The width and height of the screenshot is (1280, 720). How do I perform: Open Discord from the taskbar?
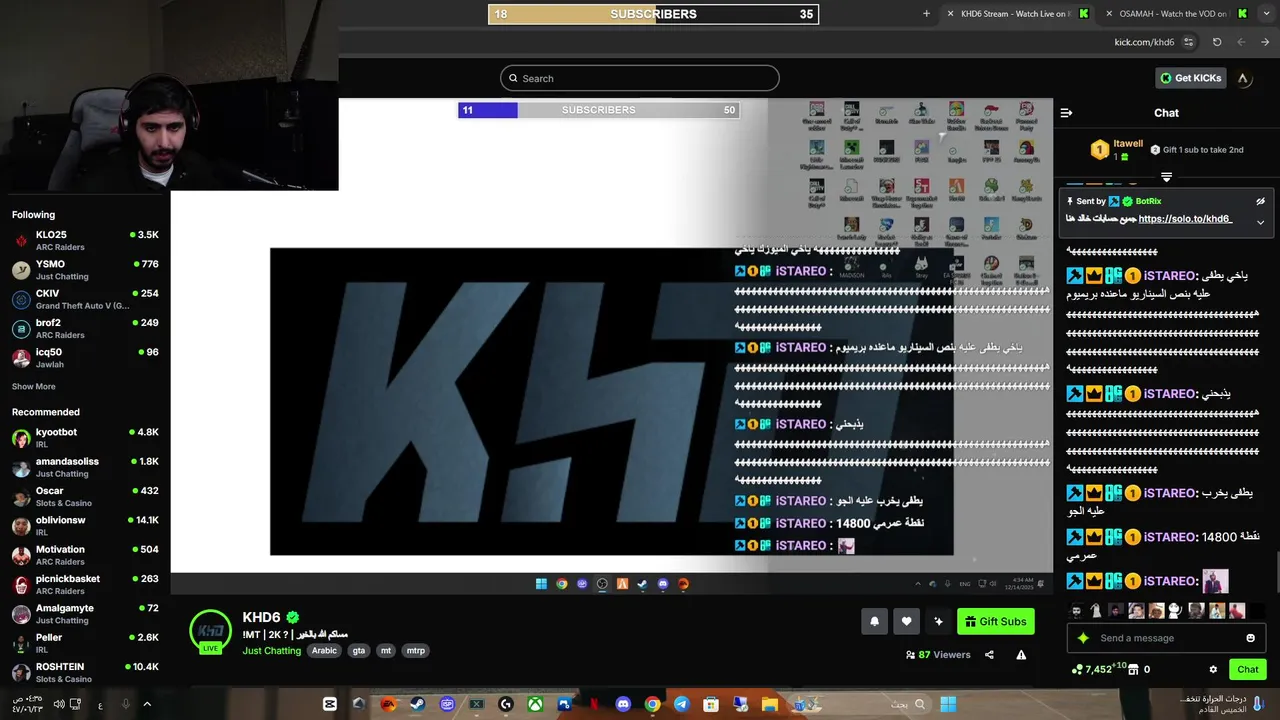[623, 704]
